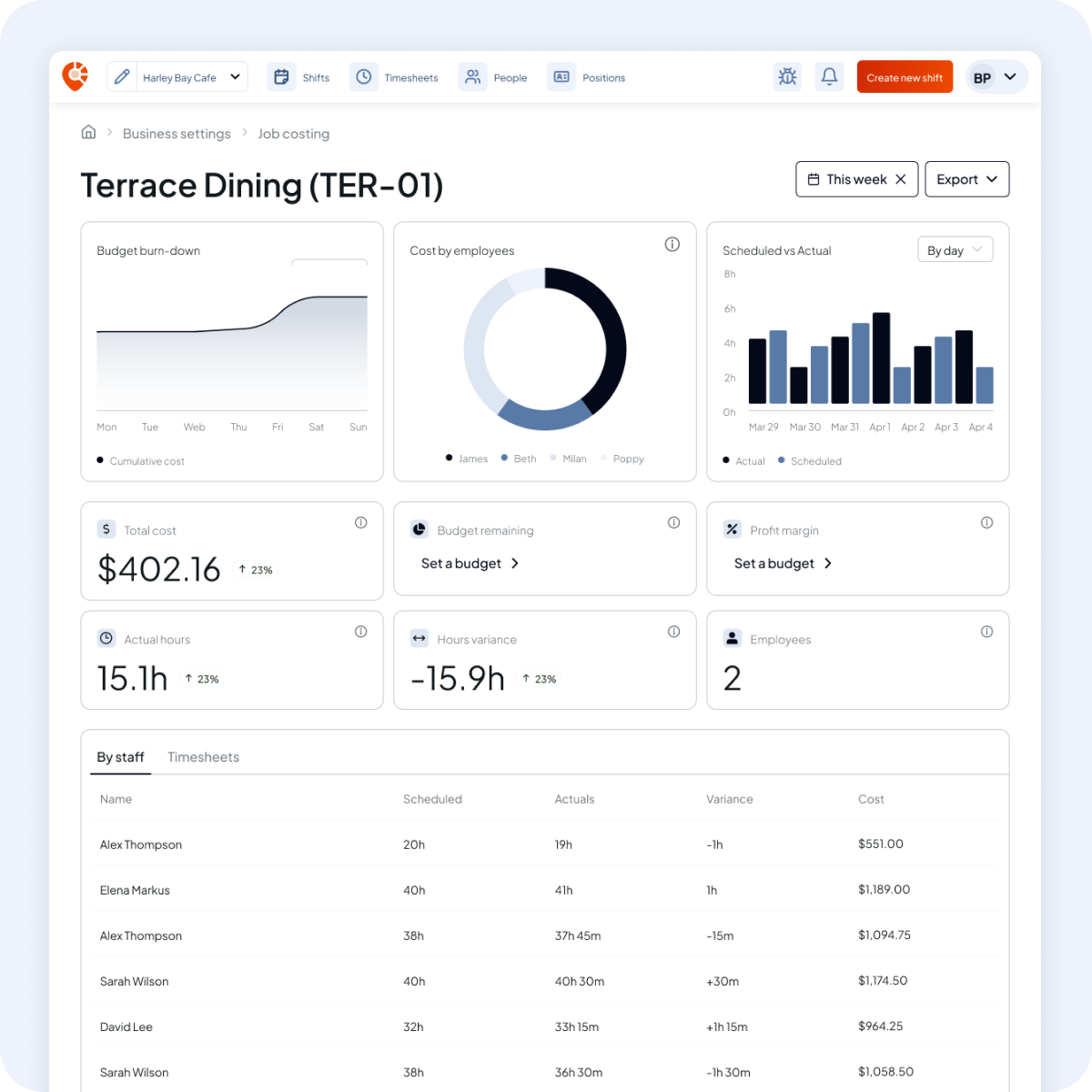Viewport: 1092px width, 1092px height.
Task: Select the Timesheets clock icon in navigation
Action: pyautogui.click(x=363, y=76)
